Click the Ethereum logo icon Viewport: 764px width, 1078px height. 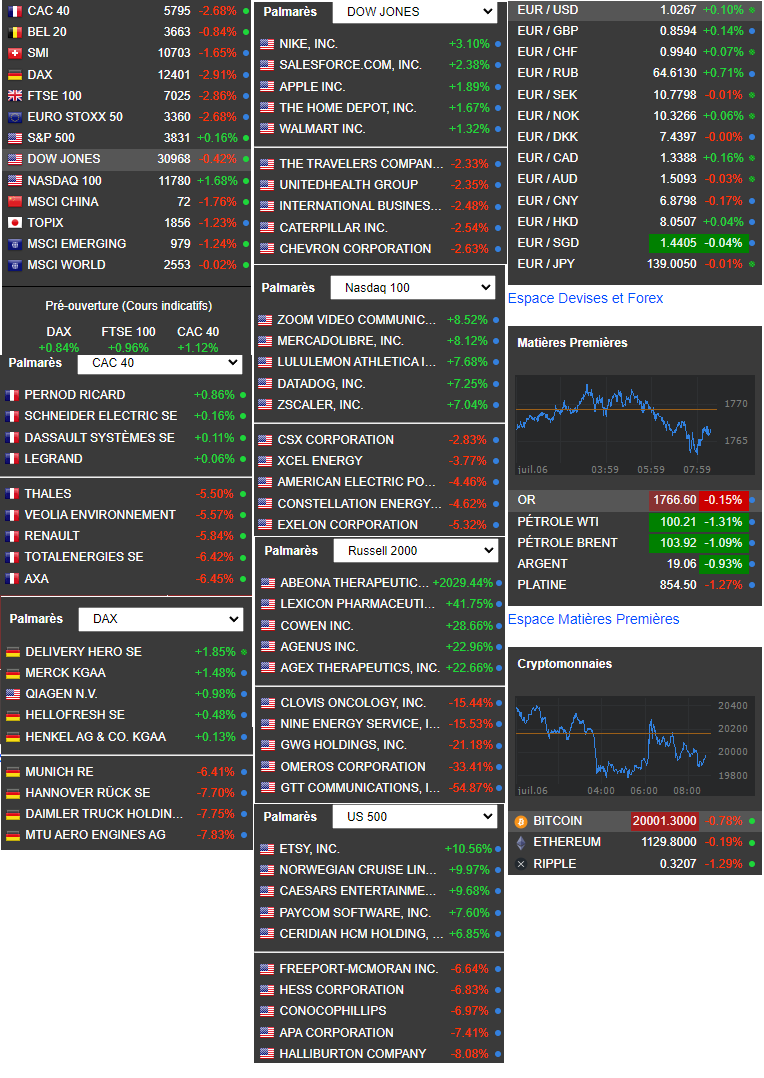pyautogui.click(x=521, y=842)
